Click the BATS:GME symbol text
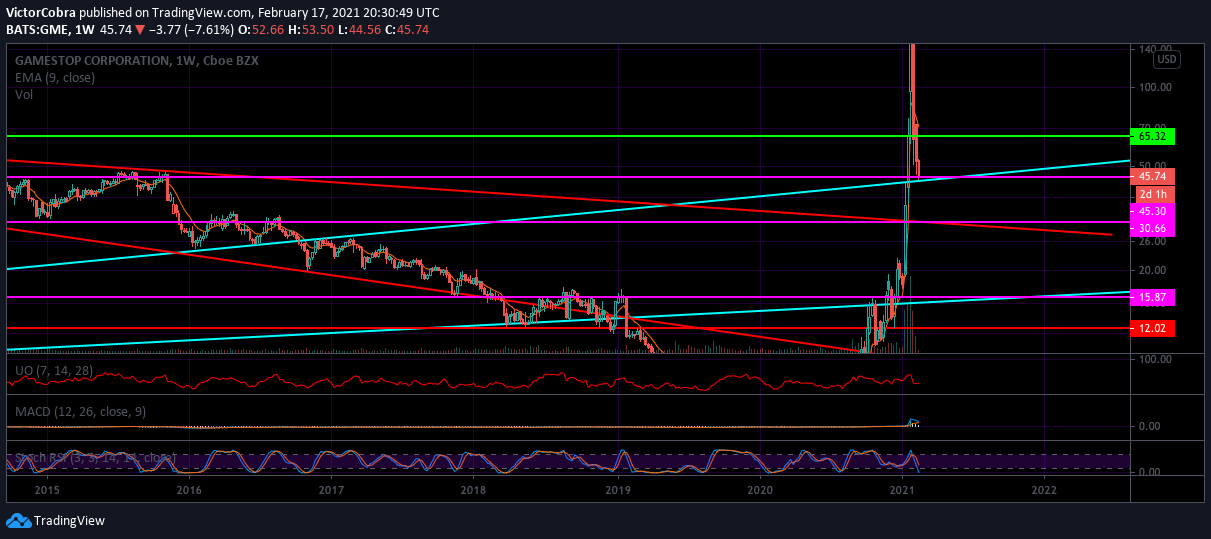The height and width of the screenshot is (539, 1211). [36, 30]
